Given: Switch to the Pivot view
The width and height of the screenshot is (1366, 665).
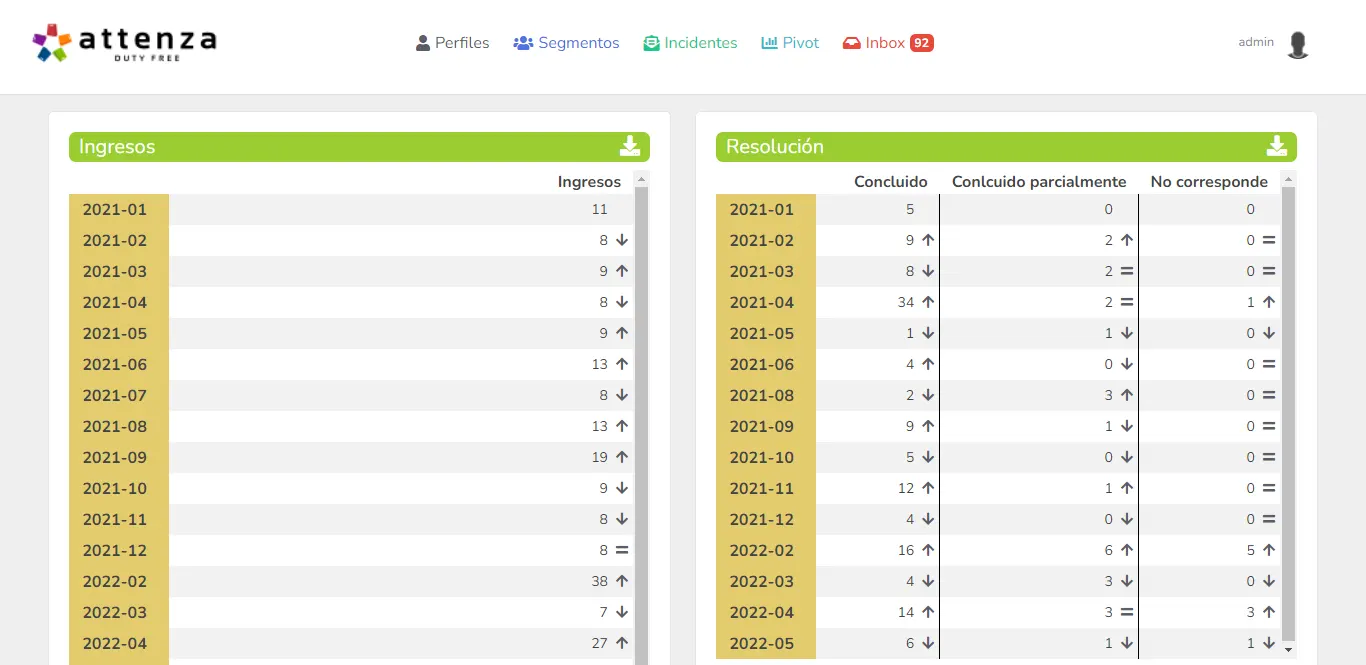Looking at the screenshot, I should 790,43.
